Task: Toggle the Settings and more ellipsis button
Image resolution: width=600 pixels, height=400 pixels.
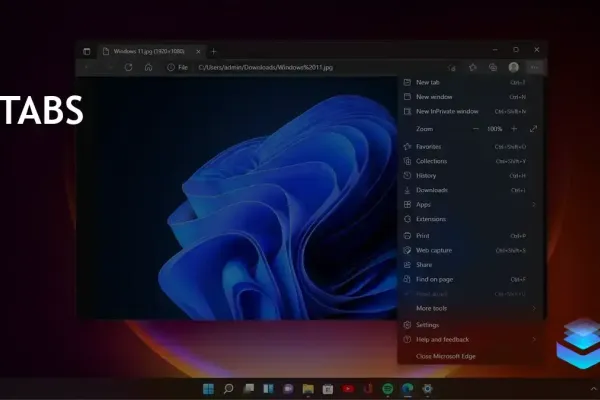Action: 535,67
